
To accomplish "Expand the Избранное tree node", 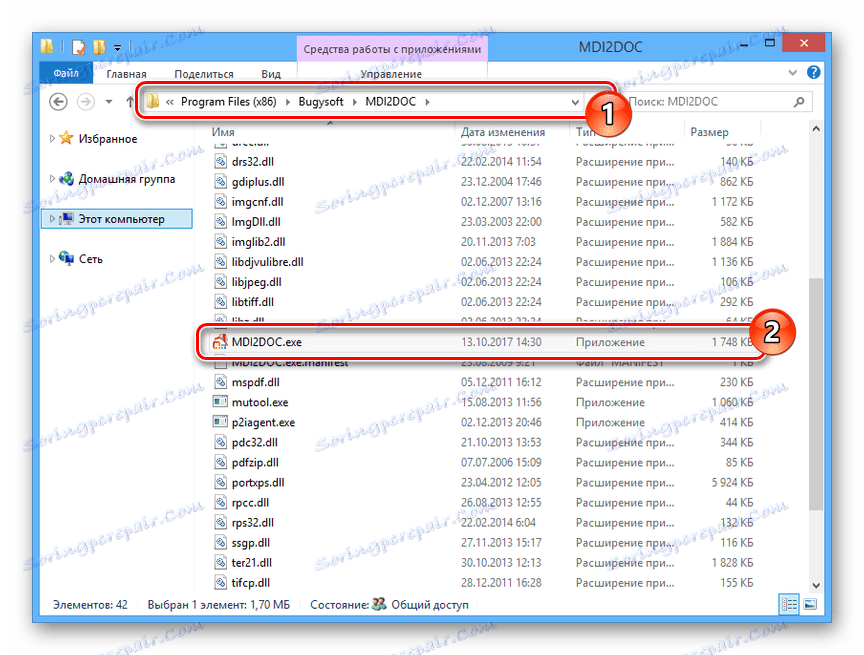I will point(52,138).
